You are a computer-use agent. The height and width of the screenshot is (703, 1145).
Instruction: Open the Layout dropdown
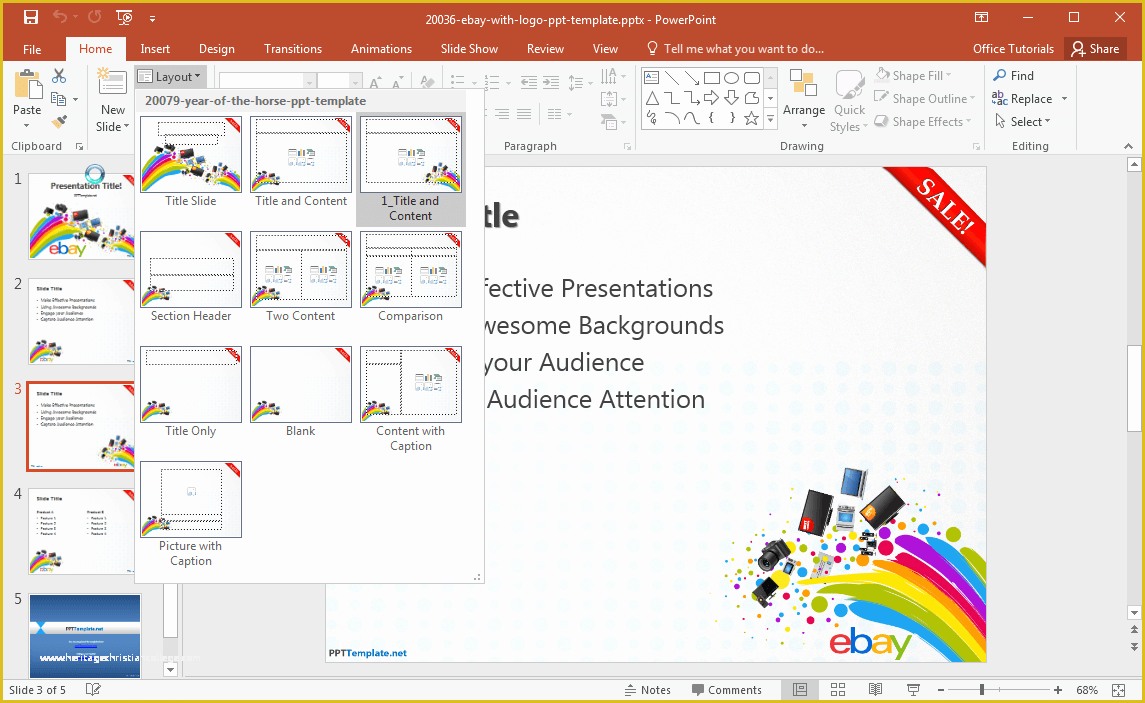tap(169, 77)
